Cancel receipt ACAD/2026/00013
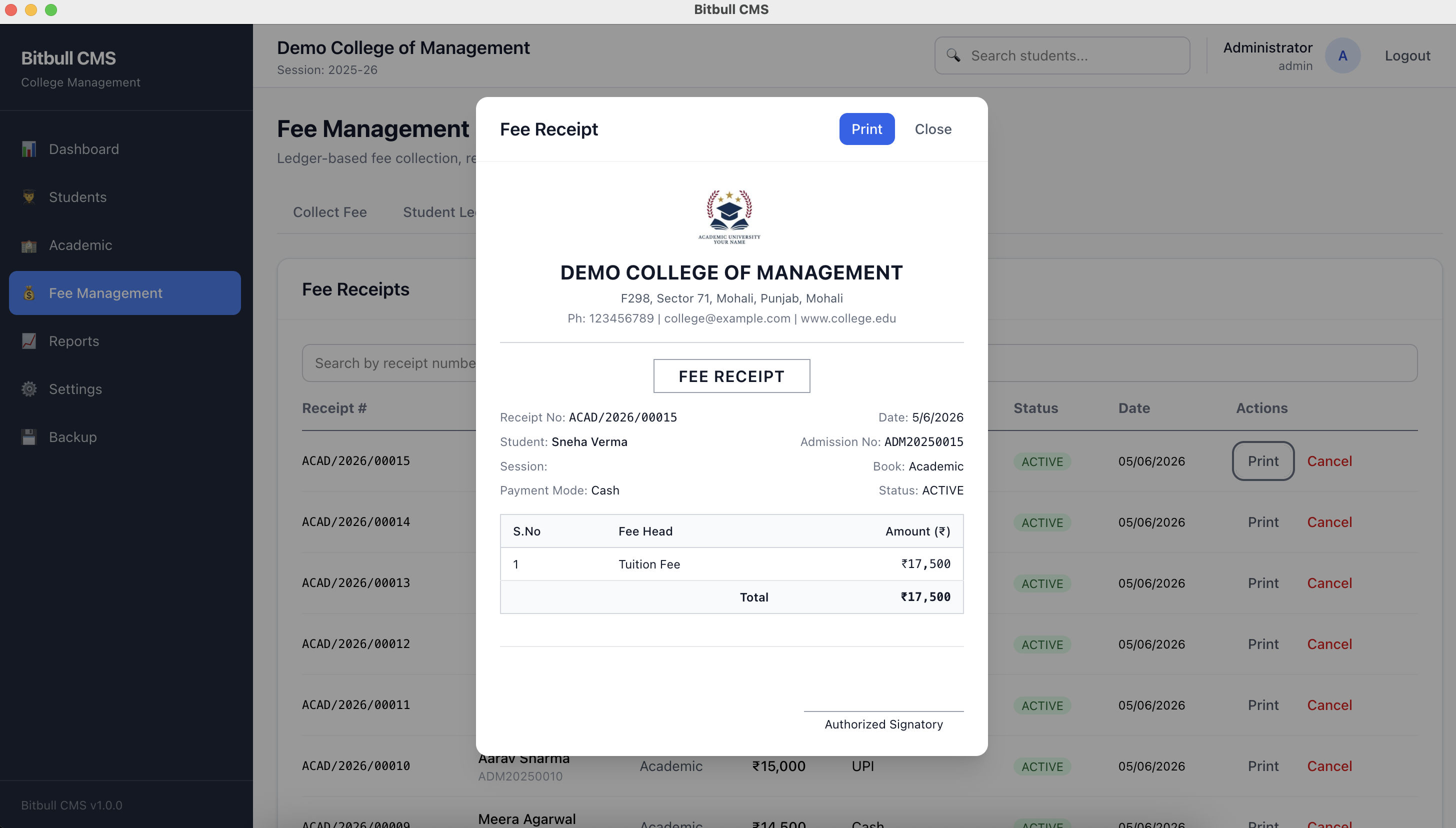The image size is (1456, 828). 1329,583
